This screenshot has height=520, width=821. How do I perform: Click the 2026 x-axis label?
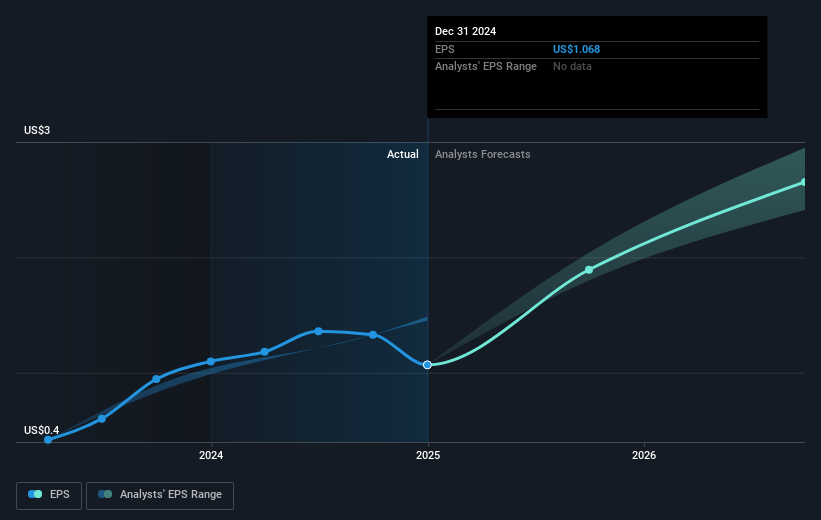click(x=644, y=455)
